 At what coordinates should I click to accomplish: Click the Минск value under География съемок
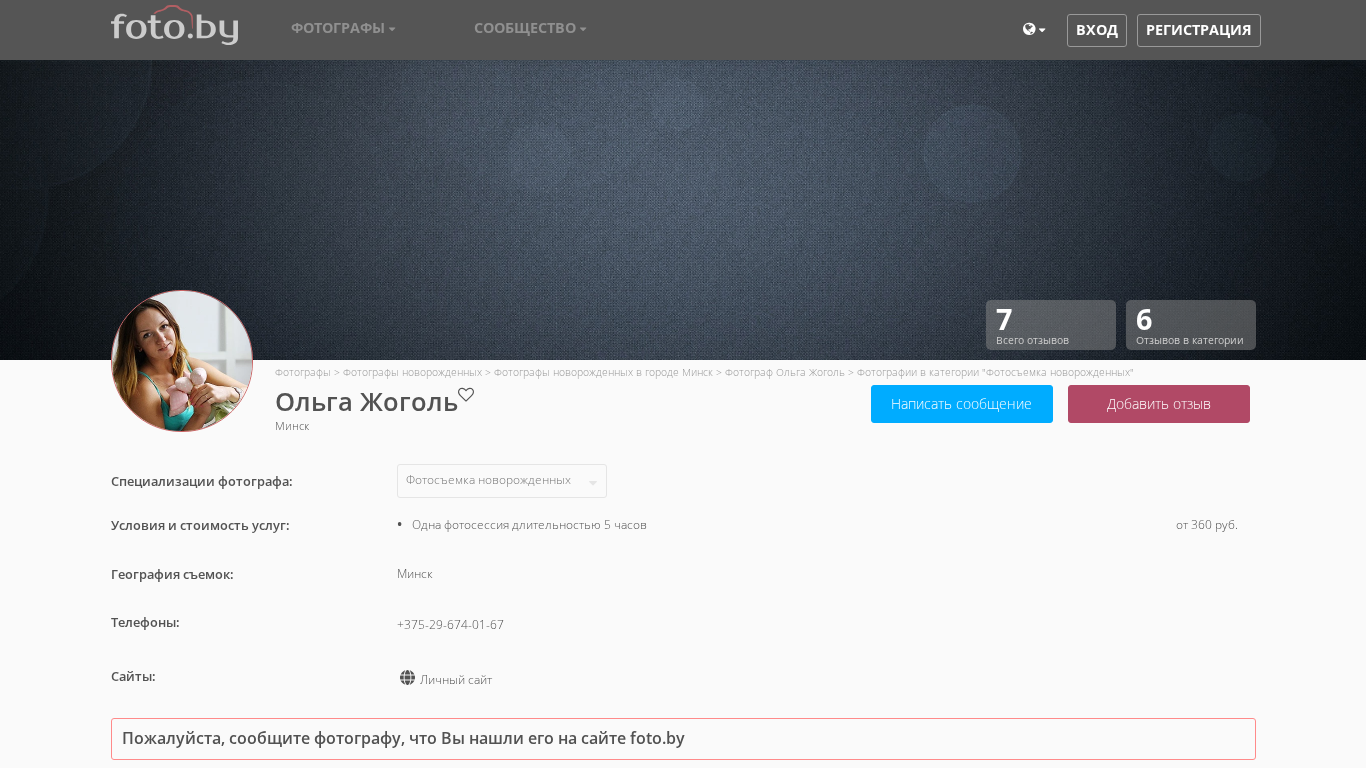coord(414,574)
